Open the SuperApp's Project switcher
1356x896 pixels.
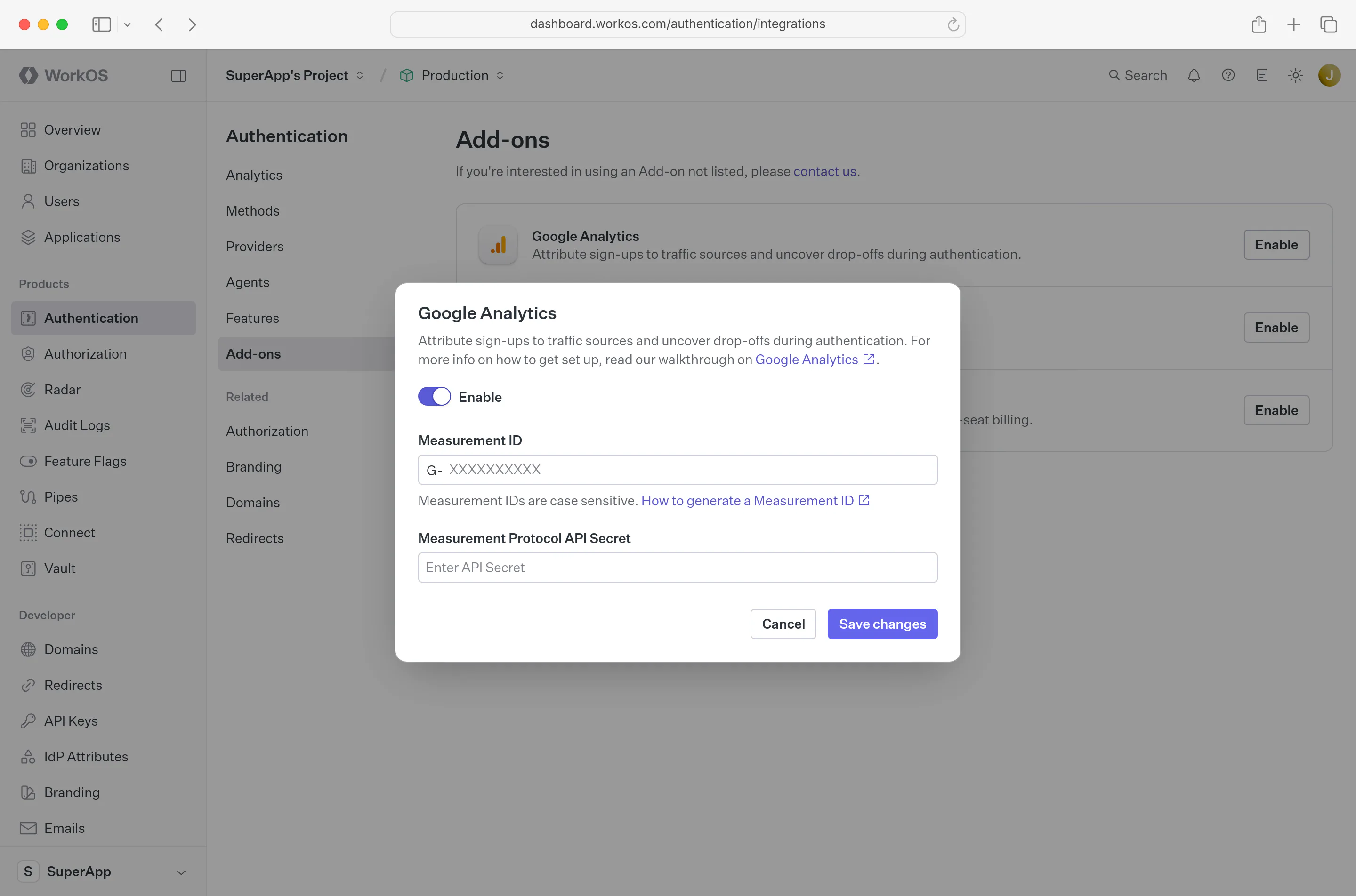click(x=294, y=75)
